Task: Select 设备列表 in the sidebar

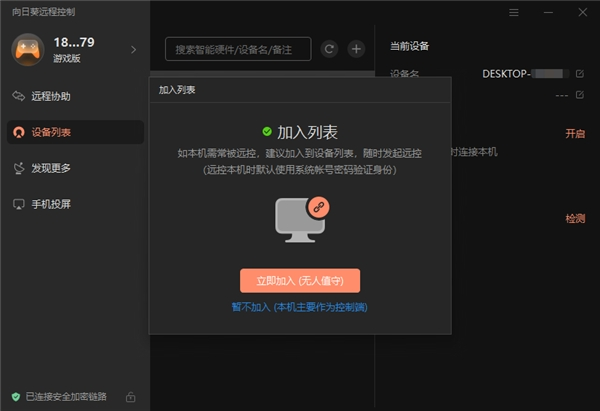Action: 50,132
